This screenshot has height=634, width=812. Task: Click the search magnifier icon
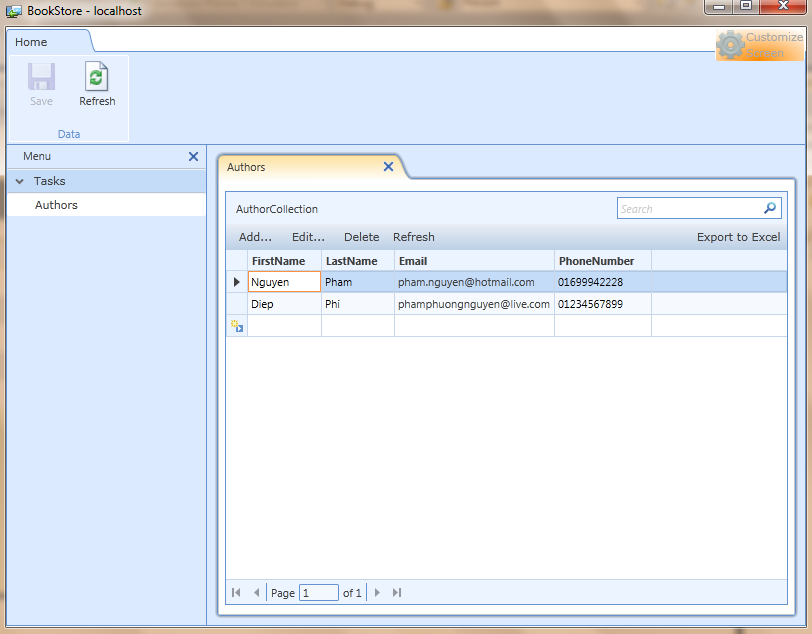(x=770, y=209)
